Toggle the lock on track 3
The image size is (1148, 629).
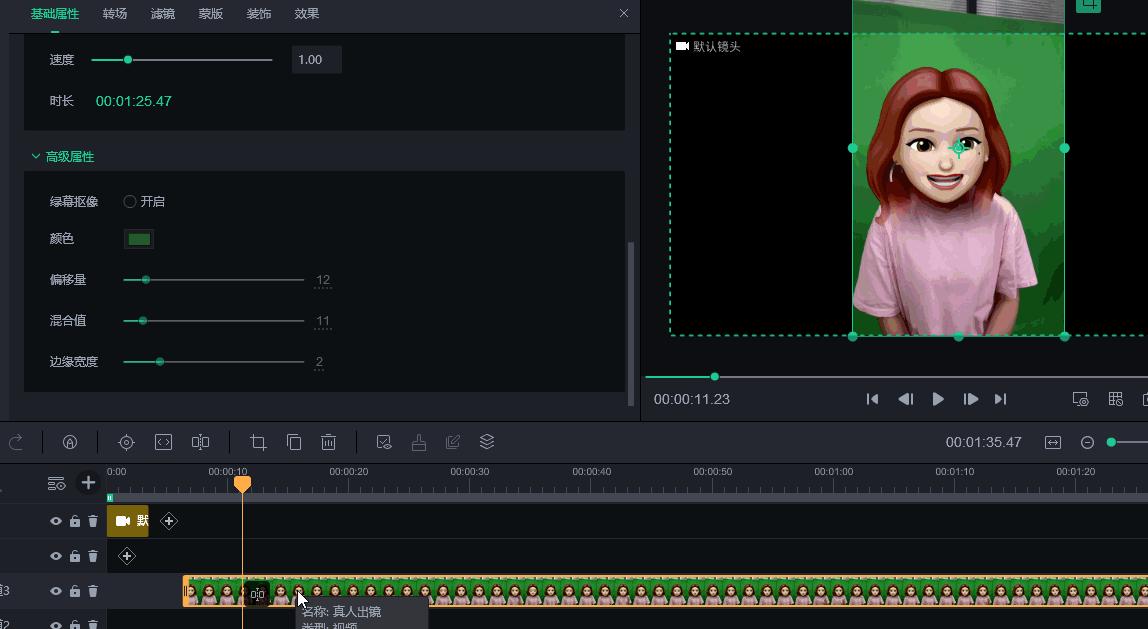coord(75,591)
